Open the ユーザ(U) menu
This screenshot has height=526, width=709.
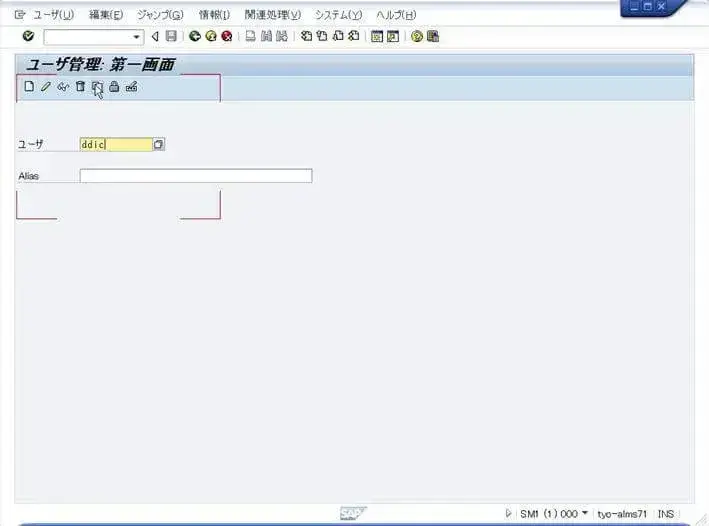coord(53,15)
